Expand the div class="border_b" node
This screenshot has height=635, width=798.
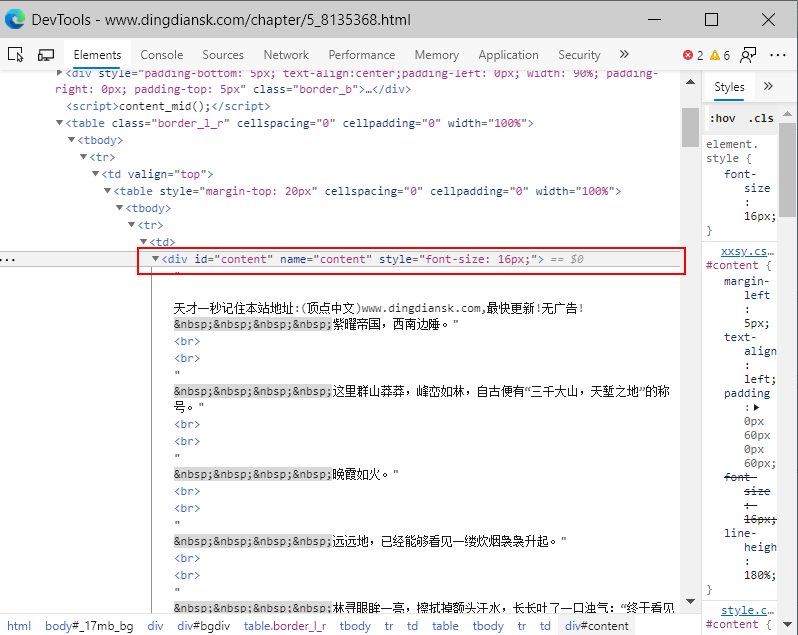(60, 73)
